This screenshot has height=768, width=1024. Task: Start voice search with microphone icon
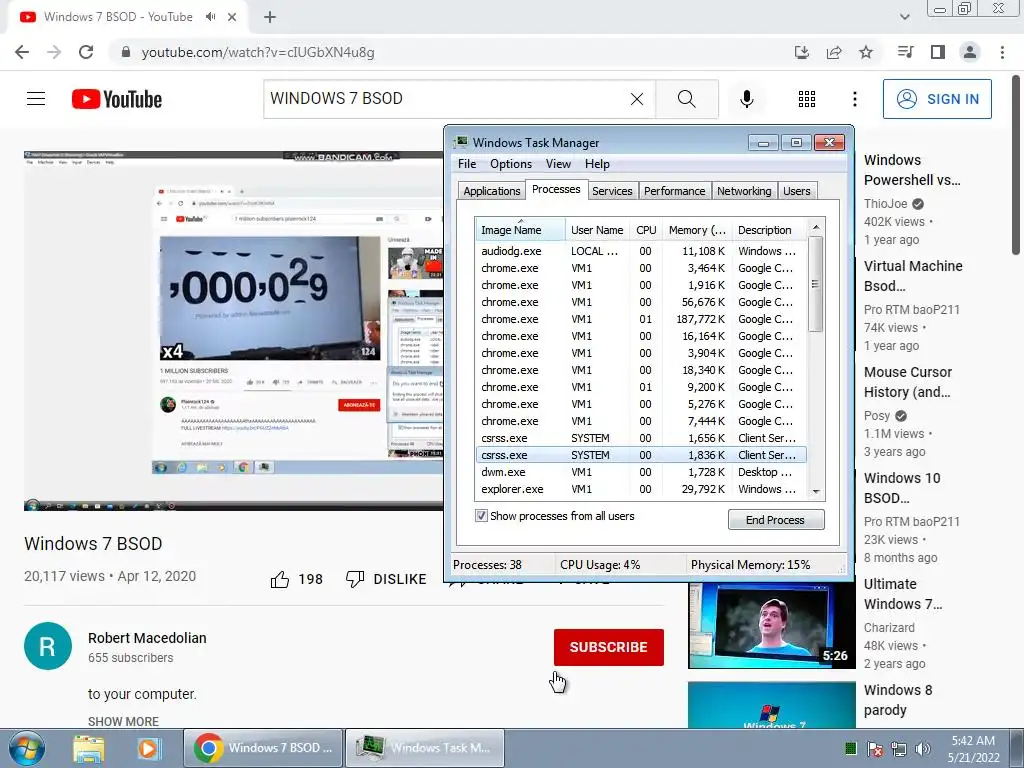pyautogui.click(x=747, y=99)
